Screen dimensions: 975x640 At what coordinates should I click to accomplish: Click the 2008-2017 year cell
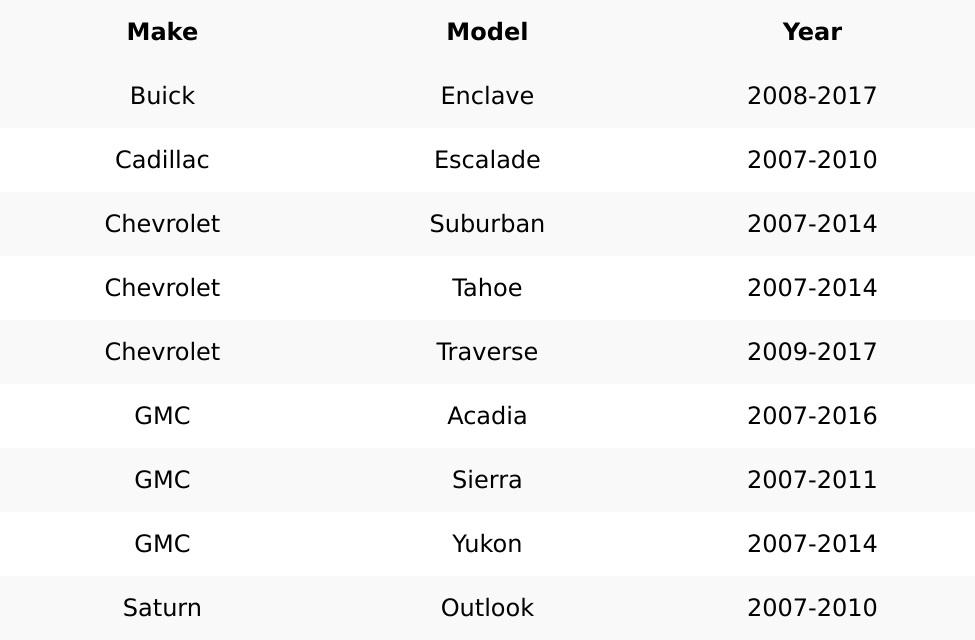tap(812, 96)
